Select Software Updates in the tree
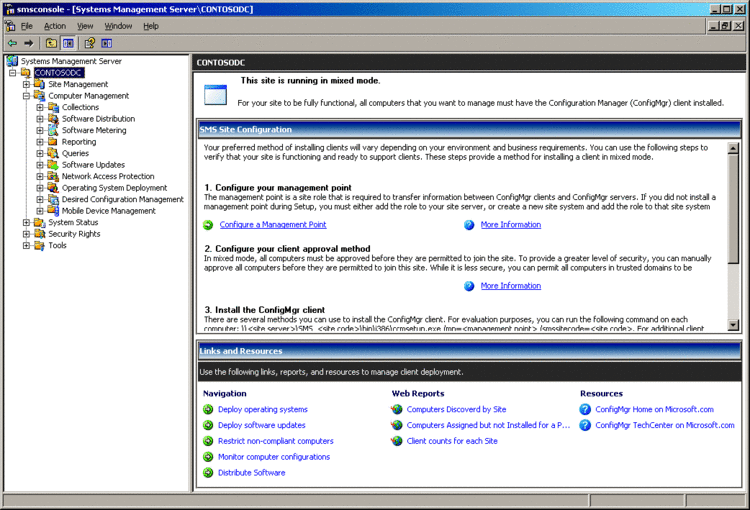 (93, 165)
